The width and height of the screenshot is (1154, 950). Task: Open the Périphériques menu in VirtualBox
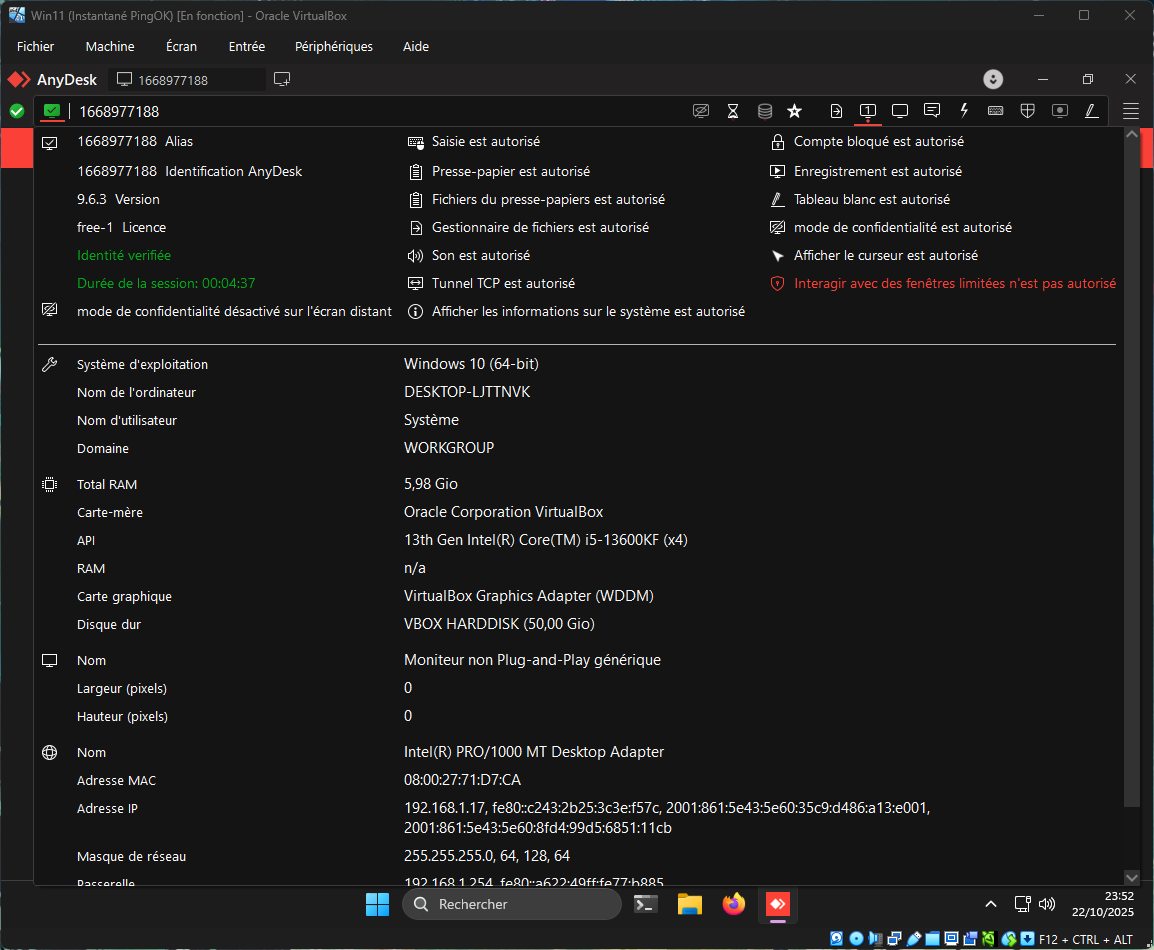(x=333, y=46)
